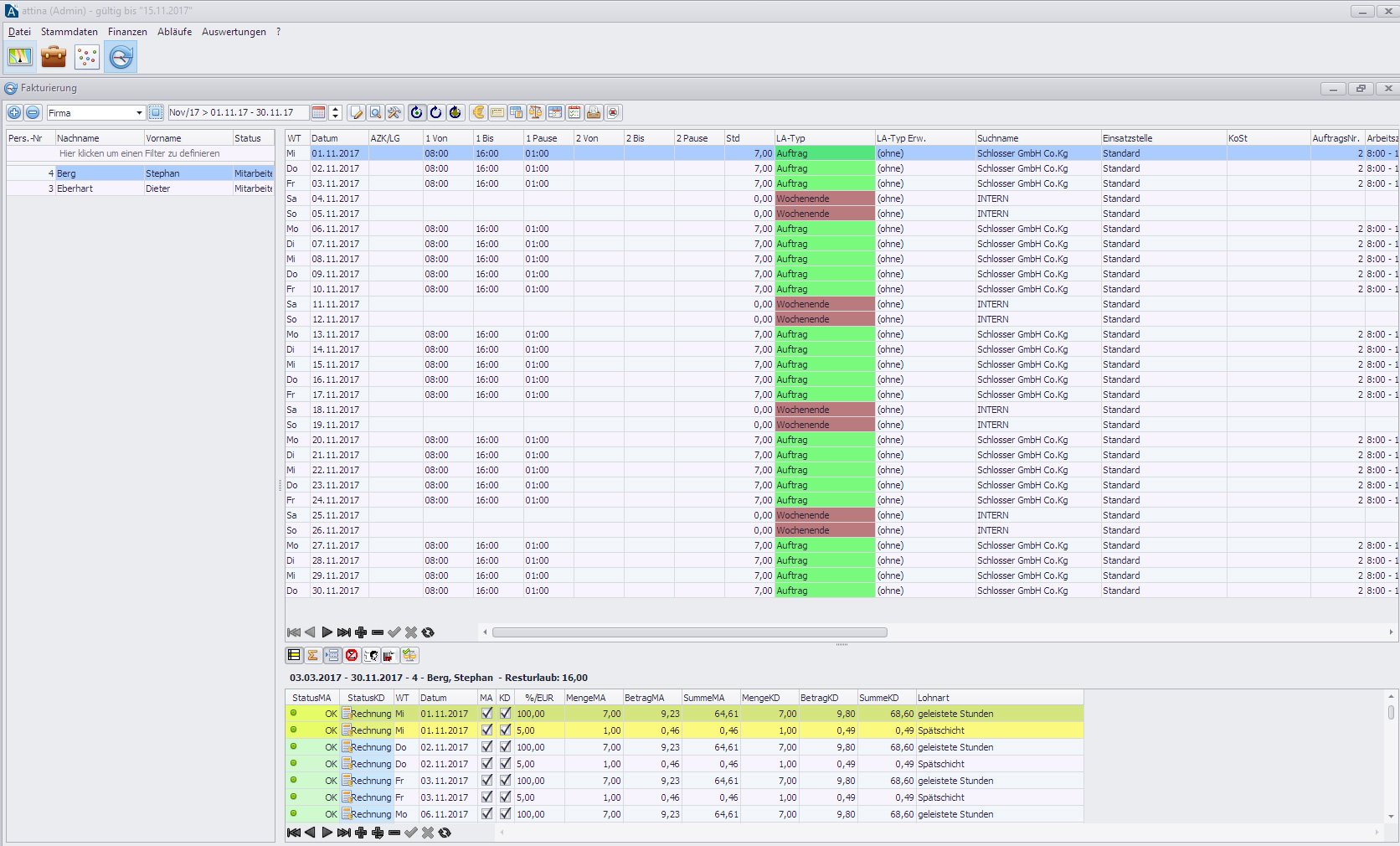Open the Stammdaten menu
The image size is (1400, 846).
69,32
